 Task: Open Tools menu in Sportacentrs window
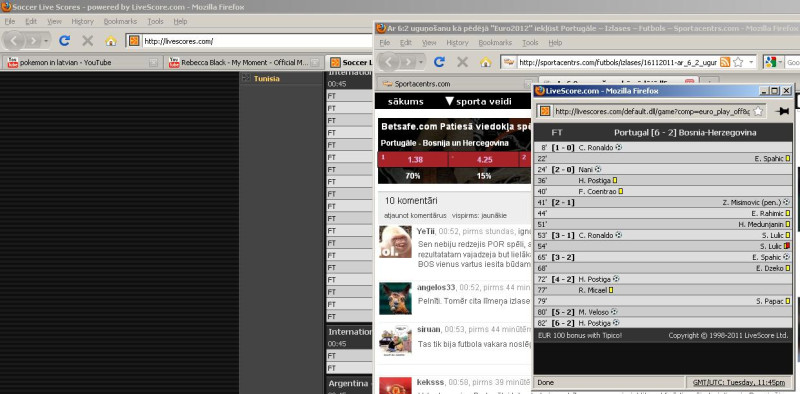point(531,43)
